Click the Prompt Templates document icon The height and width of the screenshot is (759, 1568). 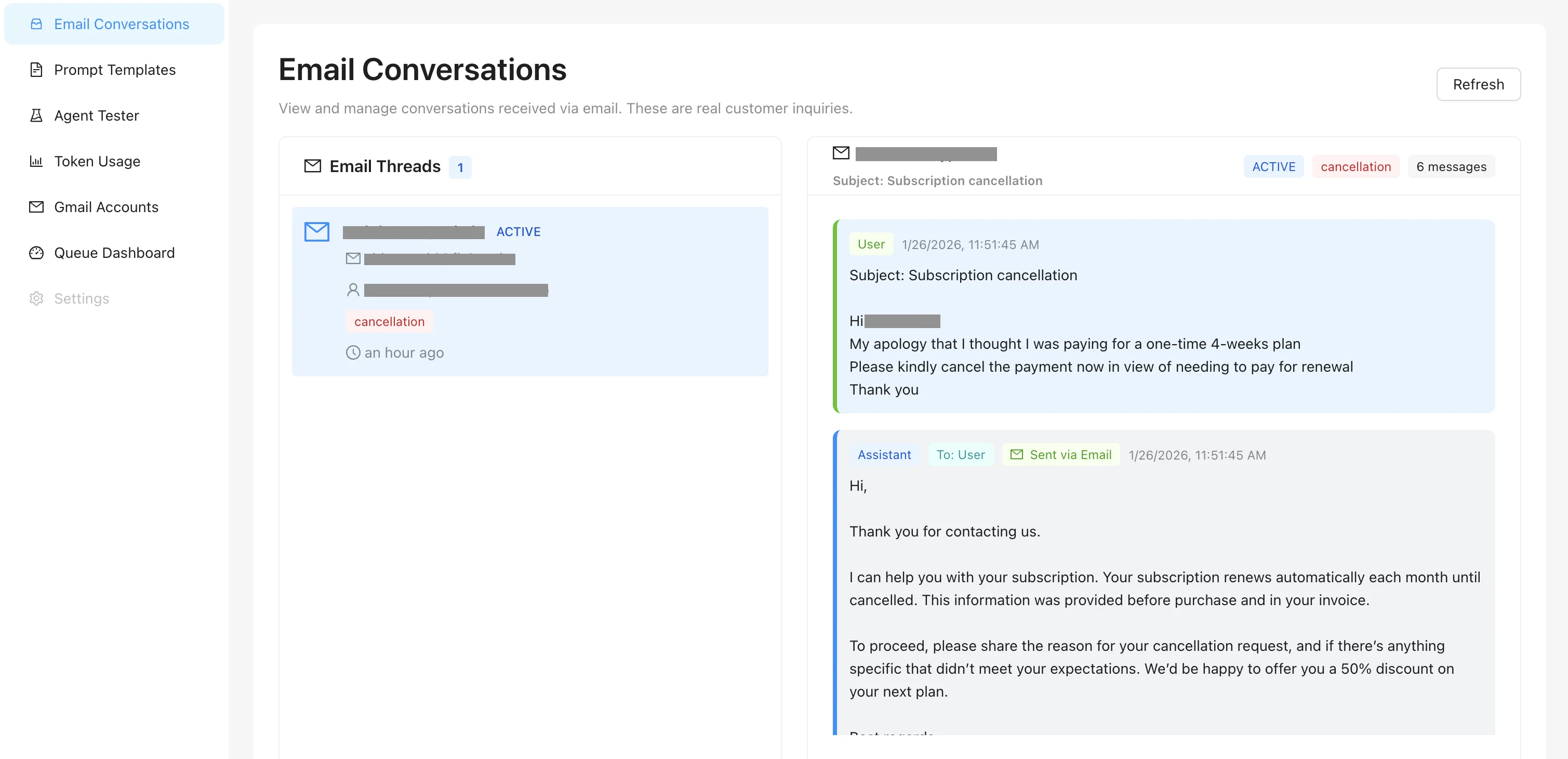36,70
